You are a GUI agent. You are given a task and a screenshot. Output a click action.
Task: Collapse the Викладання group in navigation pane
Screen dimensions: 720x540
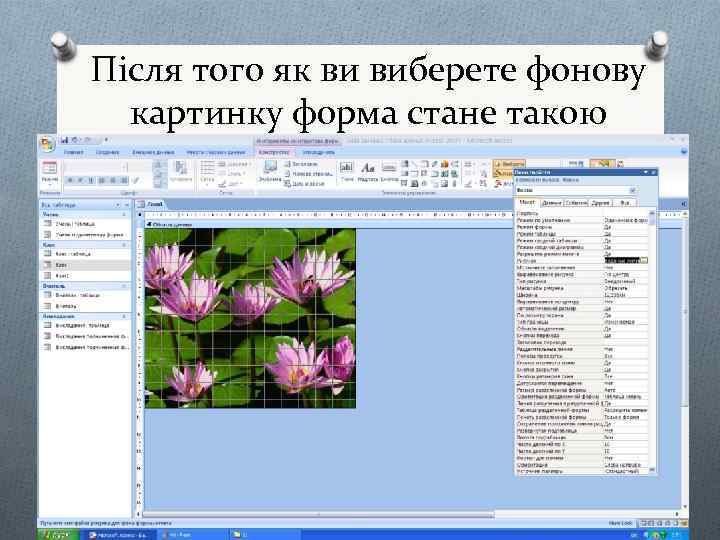pos(124,316)
